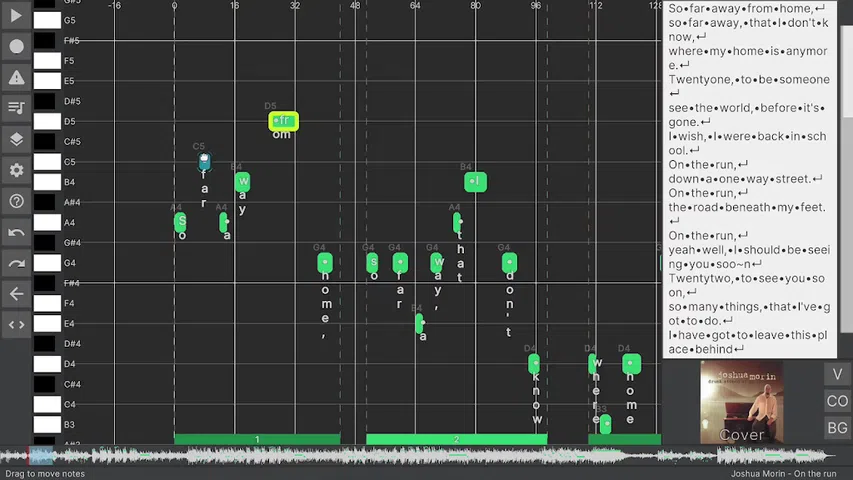This screenshot has width=853, height=480.
Task: Select the highlighted 'from' note on D5
Action: point(283,121)
